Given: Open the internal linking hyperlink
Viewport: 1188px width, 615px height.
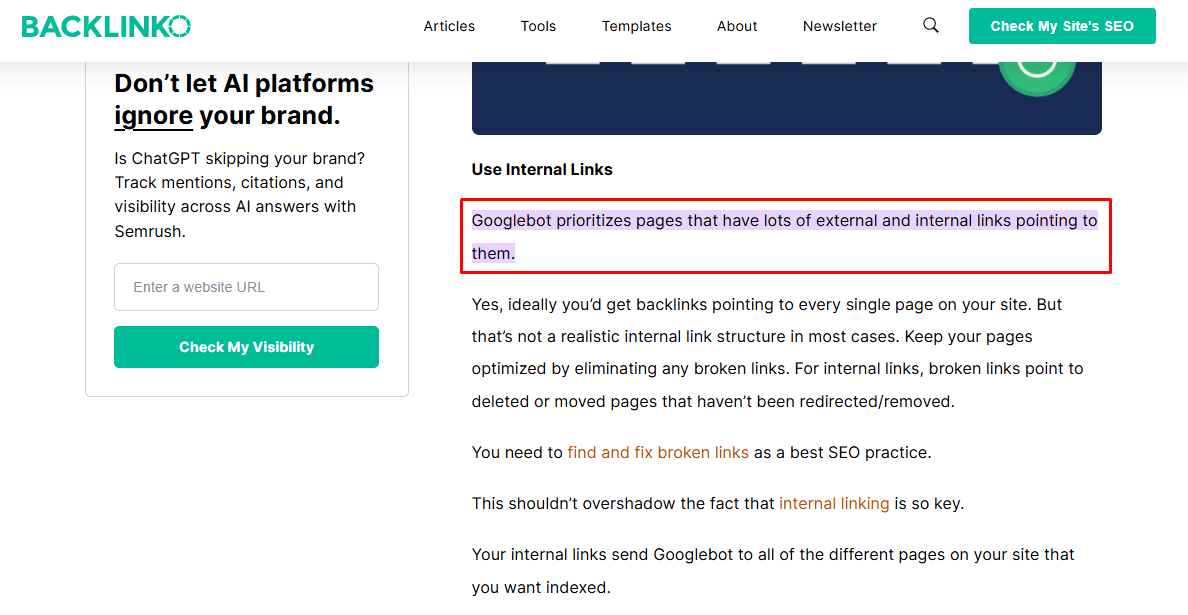Looking at the screenshot, I should [x=834, y=503].
